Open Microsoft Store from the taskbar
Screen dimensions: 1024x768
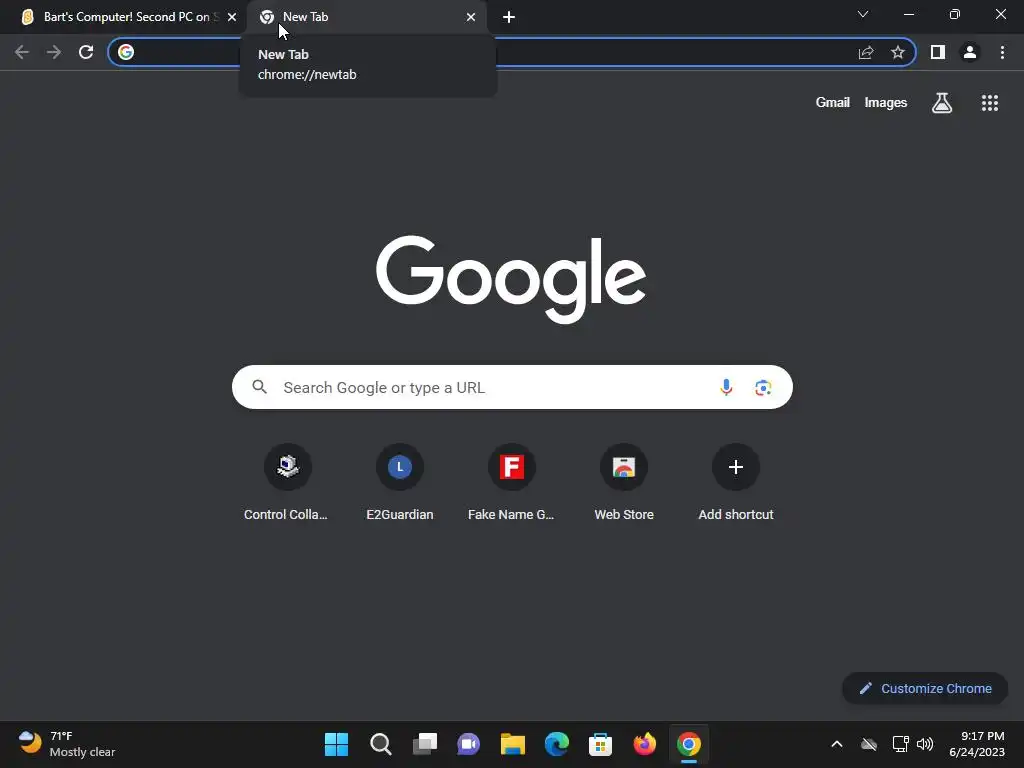pyautogui.click(x=600, y=744)
